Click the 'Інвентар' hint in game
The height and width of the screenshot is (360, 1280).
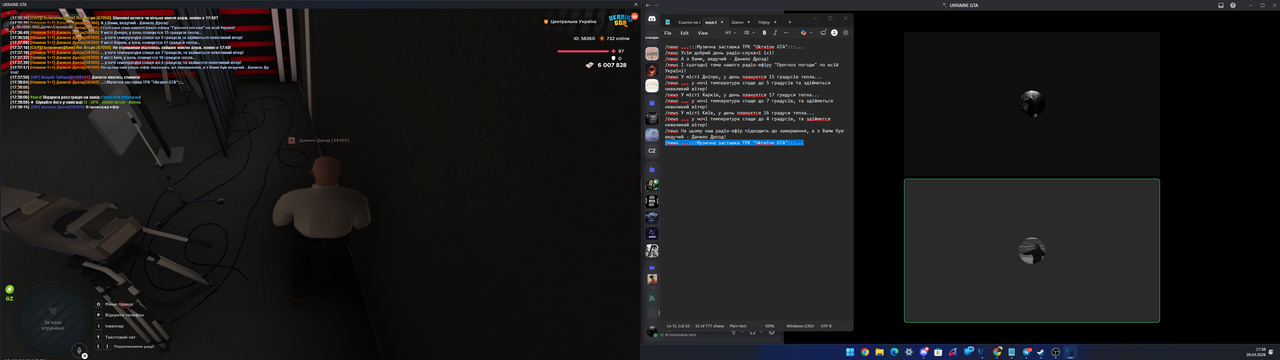click(114, 325)
